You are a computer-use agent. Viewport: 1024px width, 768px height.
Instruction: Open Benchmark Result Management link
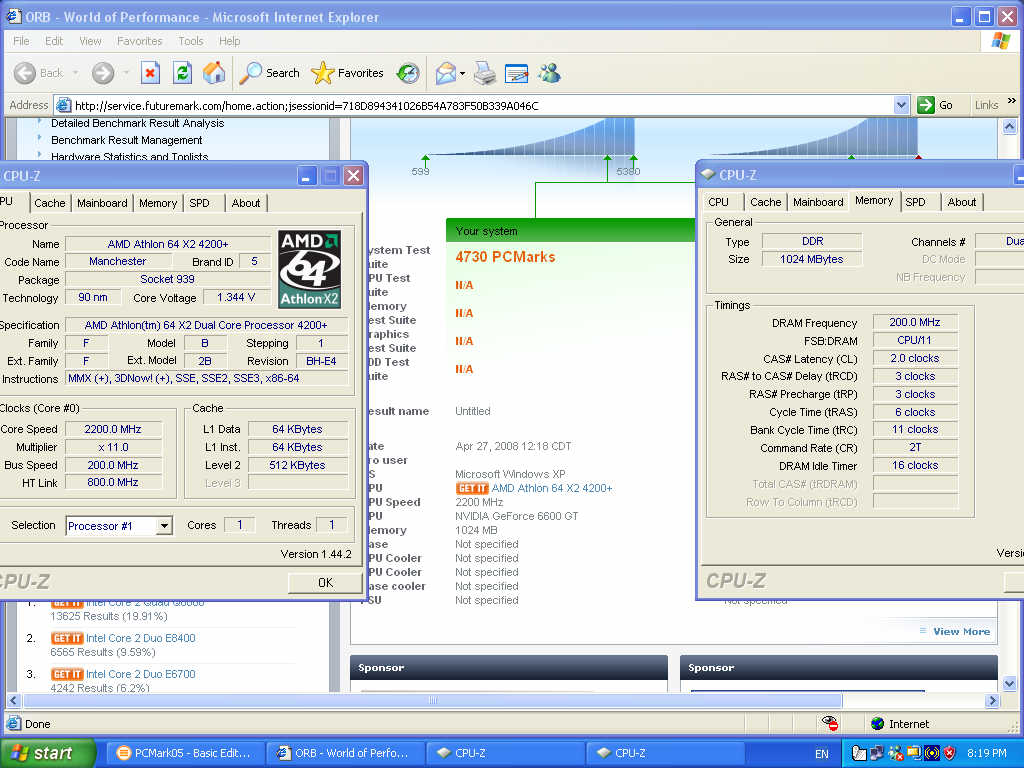coord(127,140)
